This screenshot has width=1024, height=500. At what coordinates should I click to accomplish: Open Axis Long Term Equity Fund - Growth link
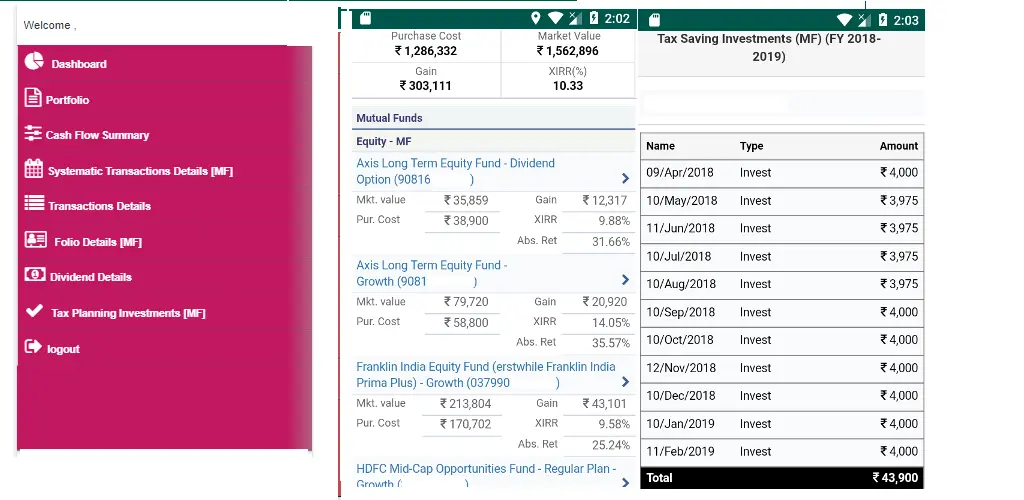(x=432, y=273)
